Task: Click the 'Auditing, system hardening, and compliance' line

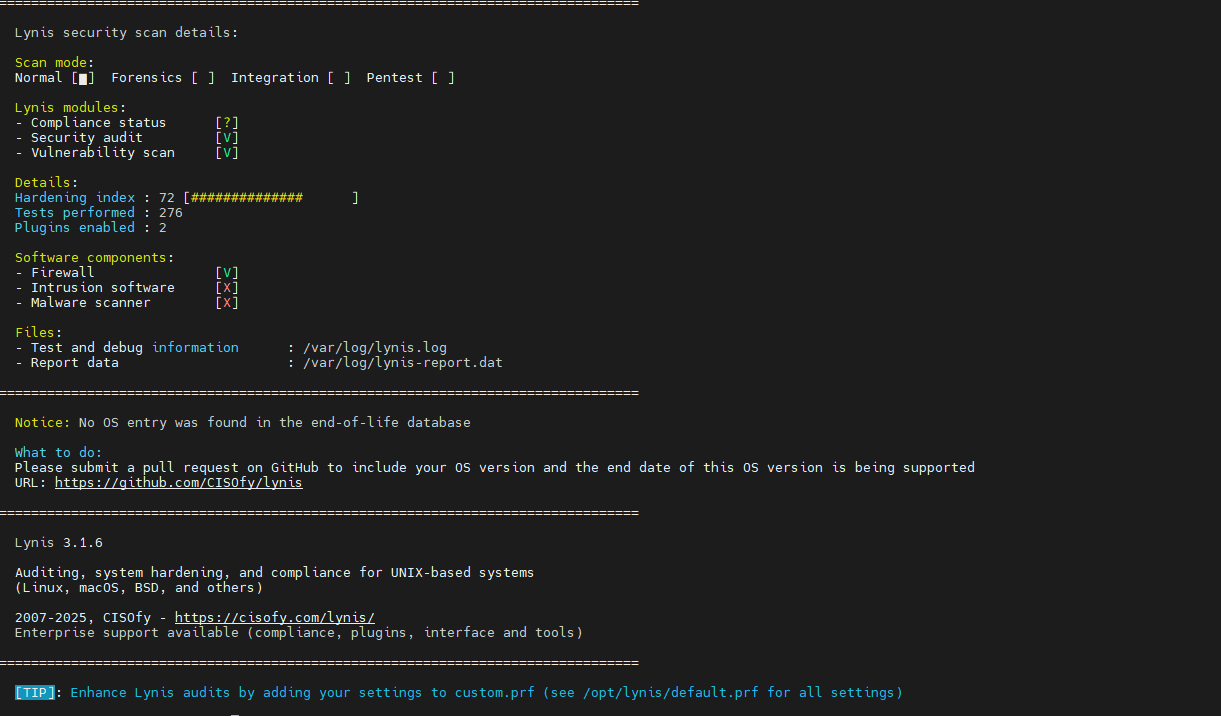Action: [x=275, y=573]
